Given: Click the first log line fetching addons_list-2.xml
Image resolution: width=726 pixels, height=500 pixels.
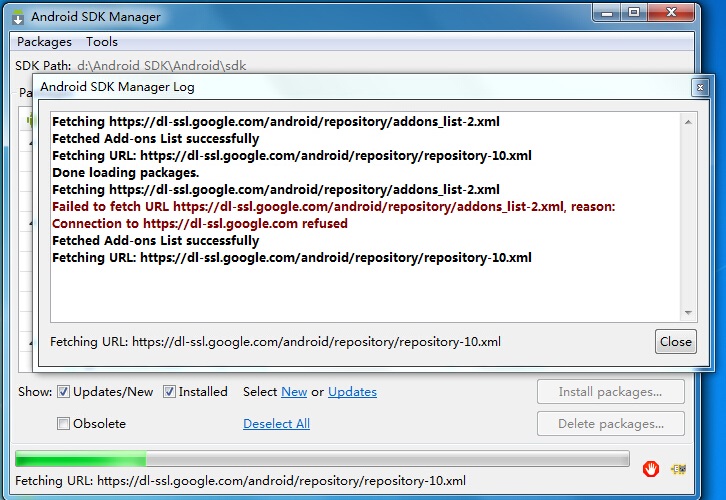Looking at the screenshot, I should (x=276, y=122).
